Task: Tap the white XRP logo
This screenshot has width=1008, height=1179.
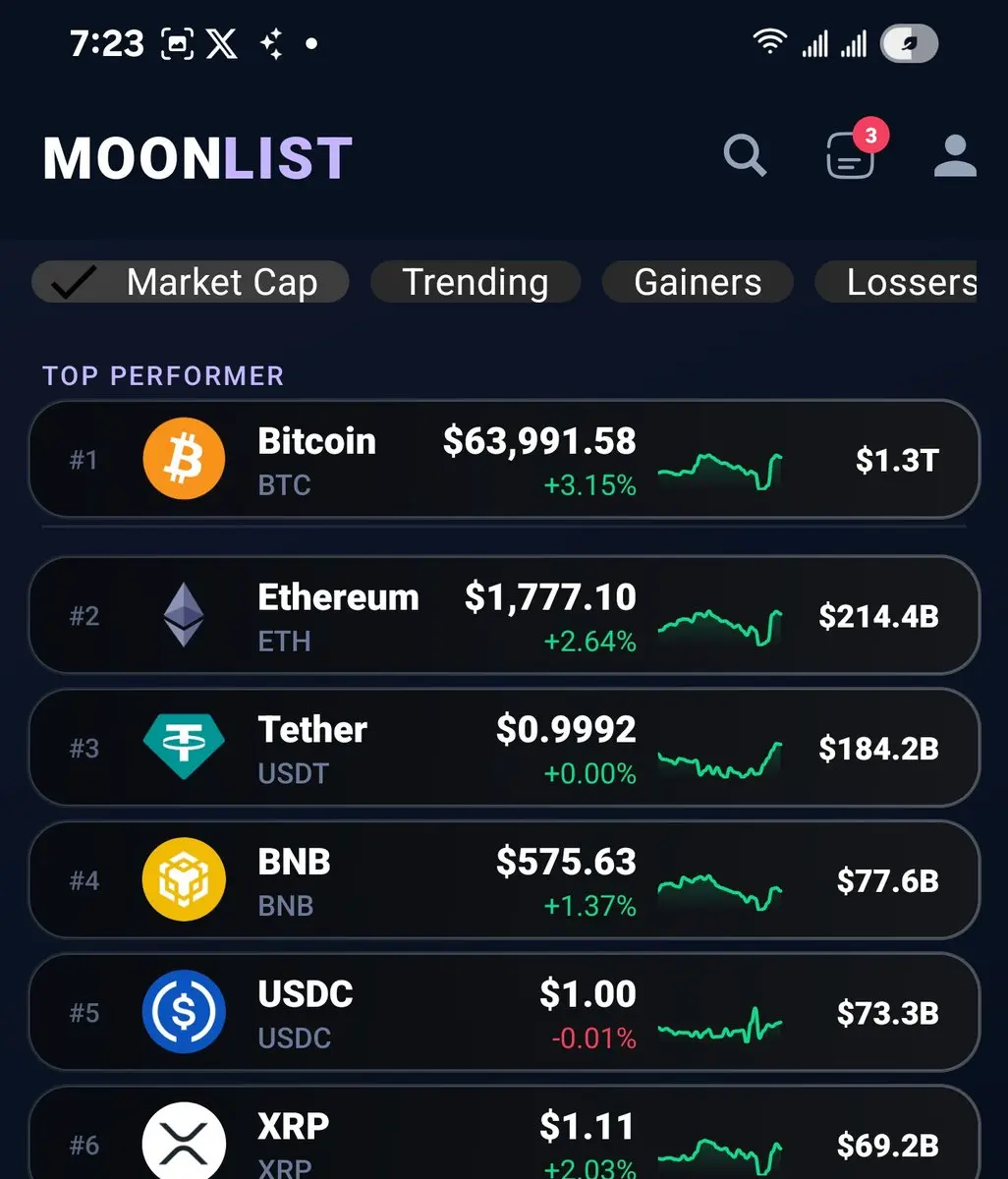Action: (x=184, y=1142)
